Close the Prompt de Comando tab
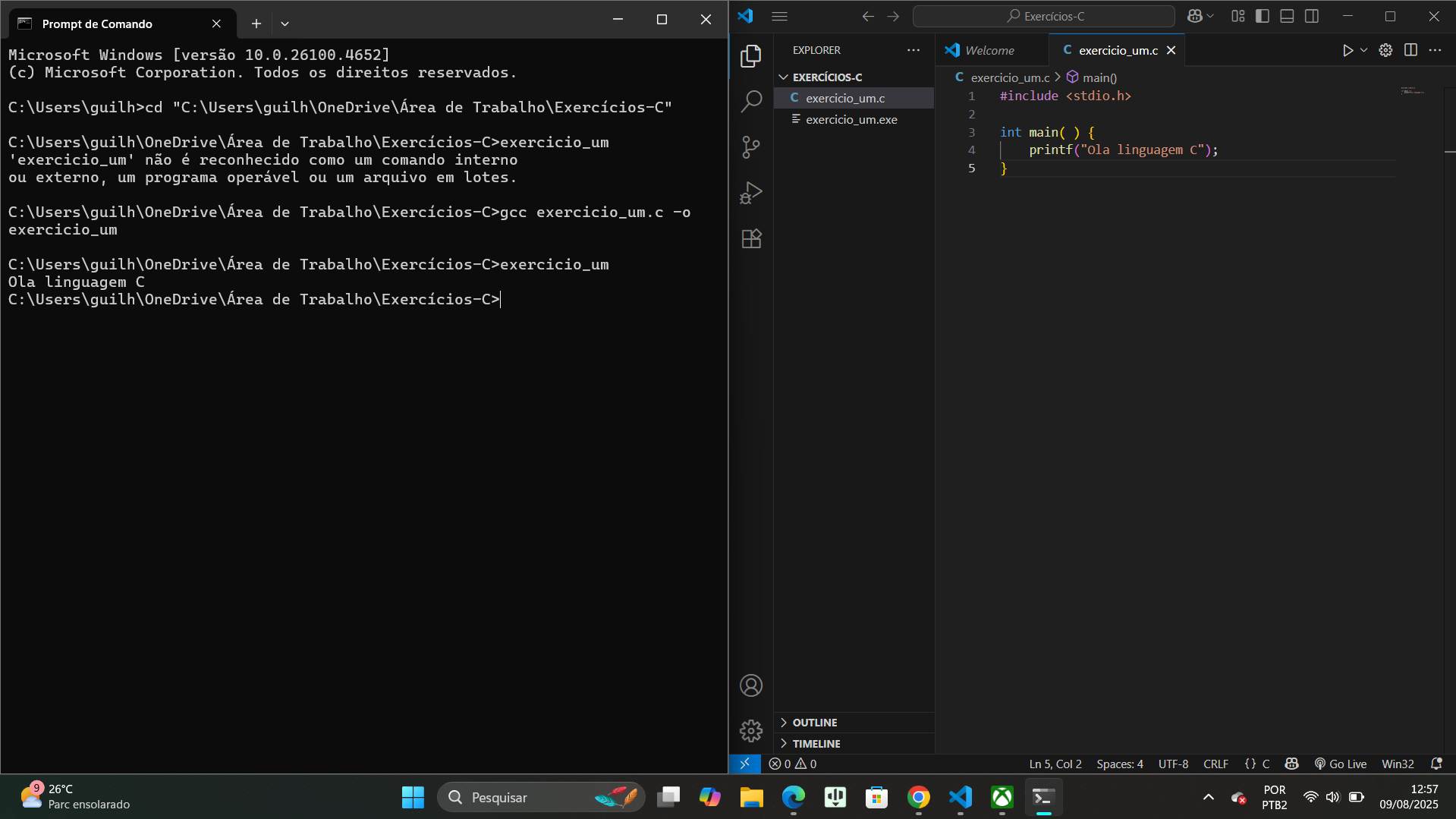This screenshot has height=819, width=1456. [216, 24]
